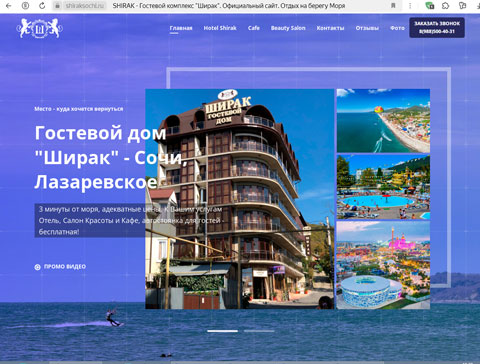Go to the Cafe section
The image size is (480, 364).
tap(254, 28)
